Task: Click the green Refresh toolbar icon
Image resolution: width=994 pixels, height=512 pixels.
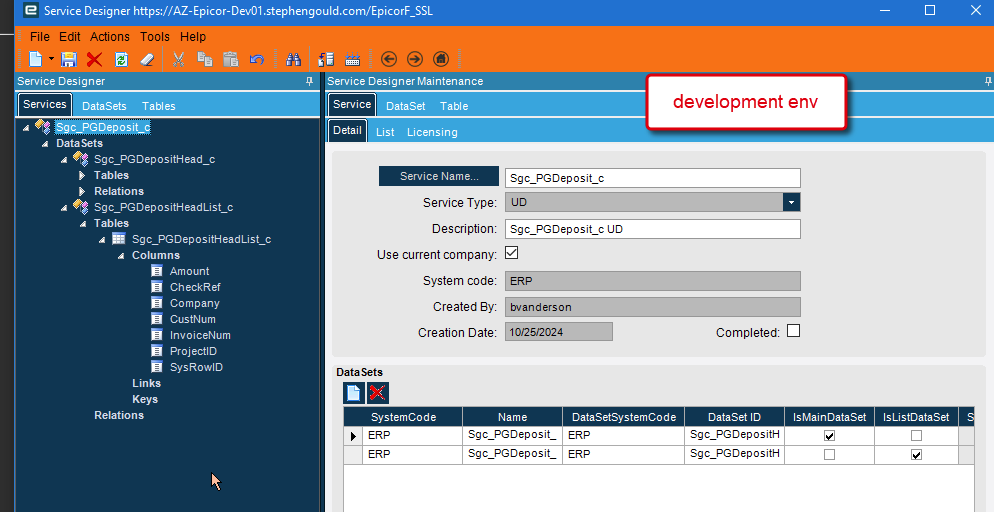Action: point(121,60)
